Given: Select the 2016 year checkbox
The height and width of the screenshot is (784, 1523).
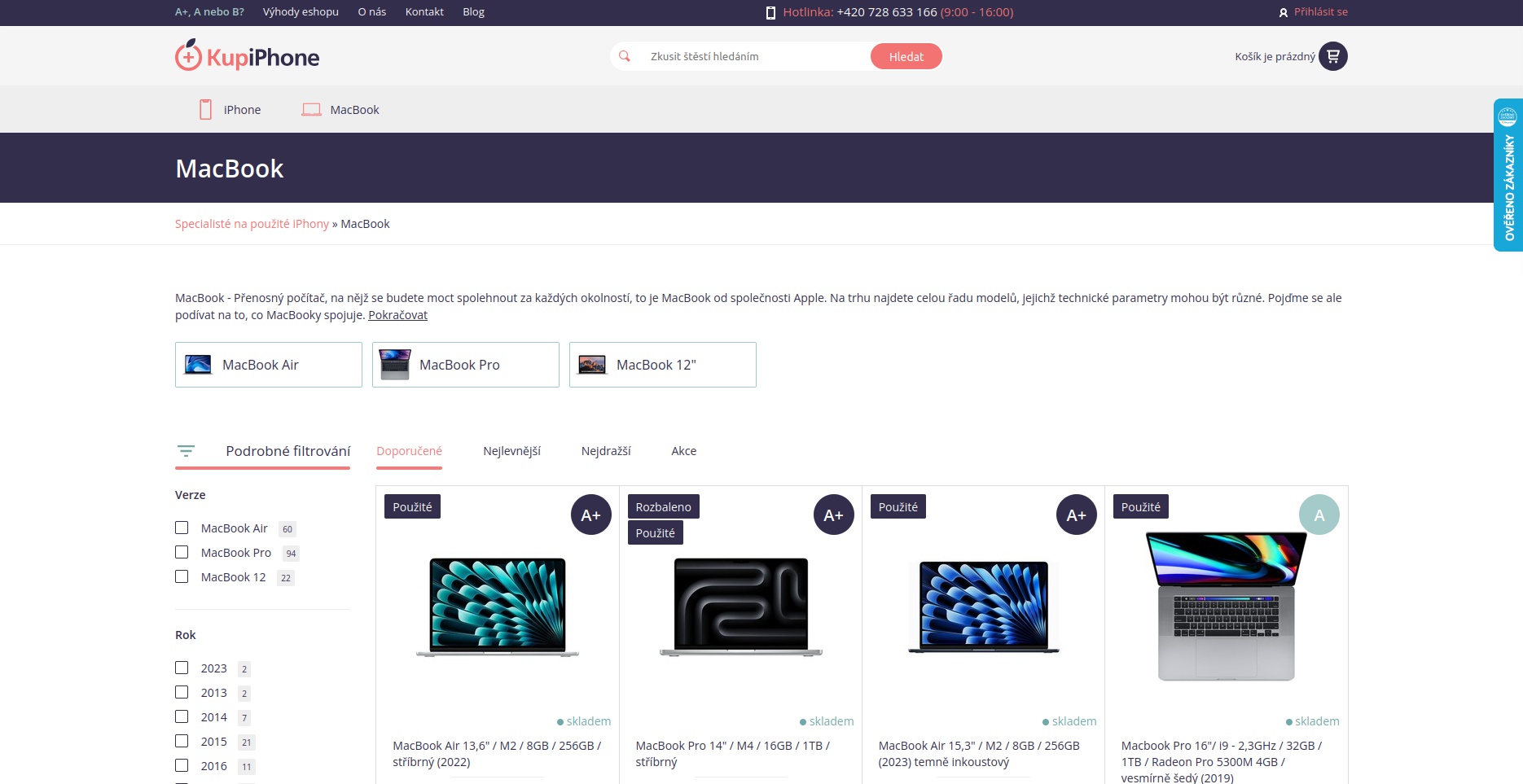Looking at the screenshot, I should 182,765.
